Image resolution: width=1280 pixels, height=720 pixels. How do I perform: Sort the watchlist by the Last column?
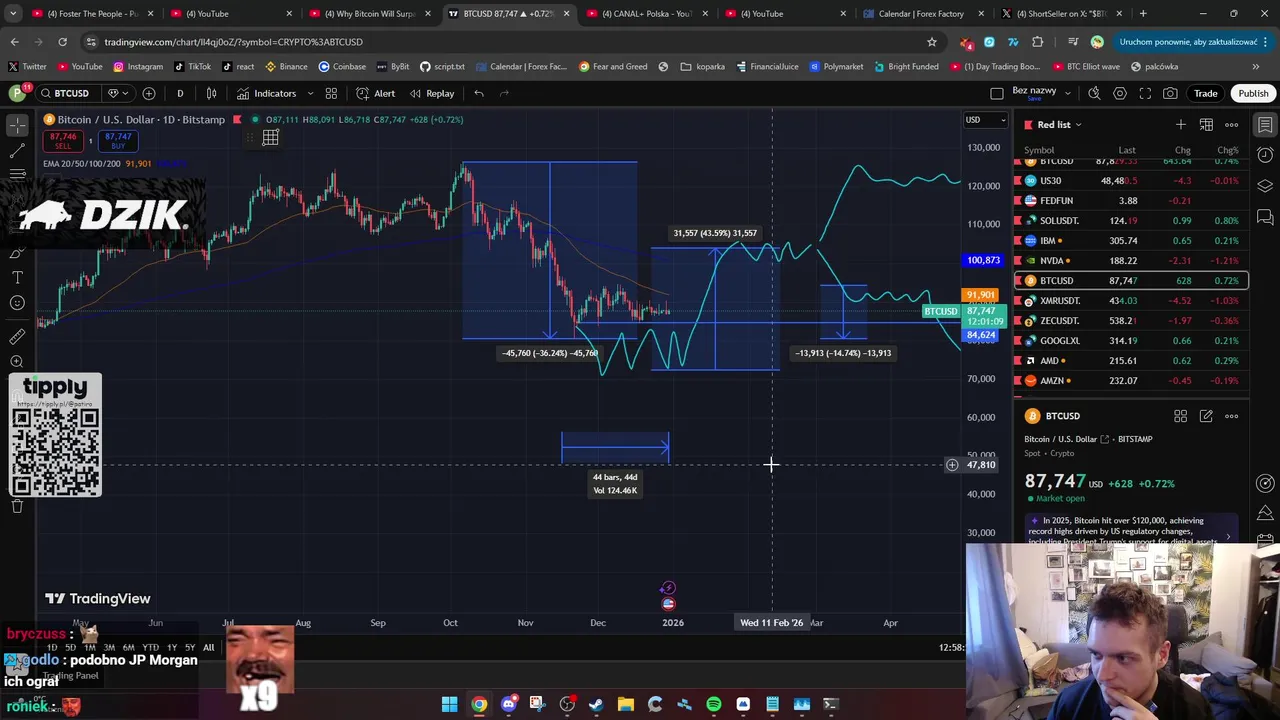(x=1127, y=150)
